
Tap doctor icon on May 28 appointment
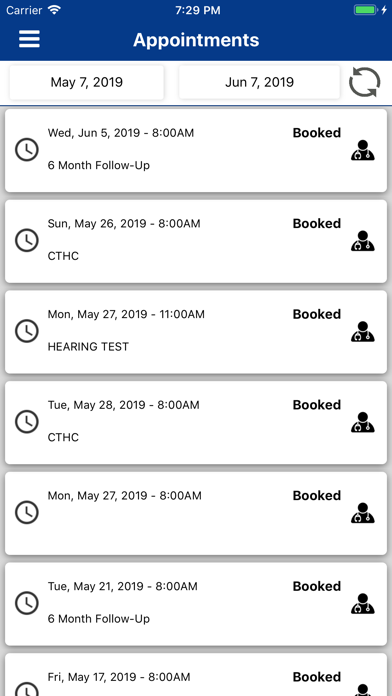click(x=363, y=422)
